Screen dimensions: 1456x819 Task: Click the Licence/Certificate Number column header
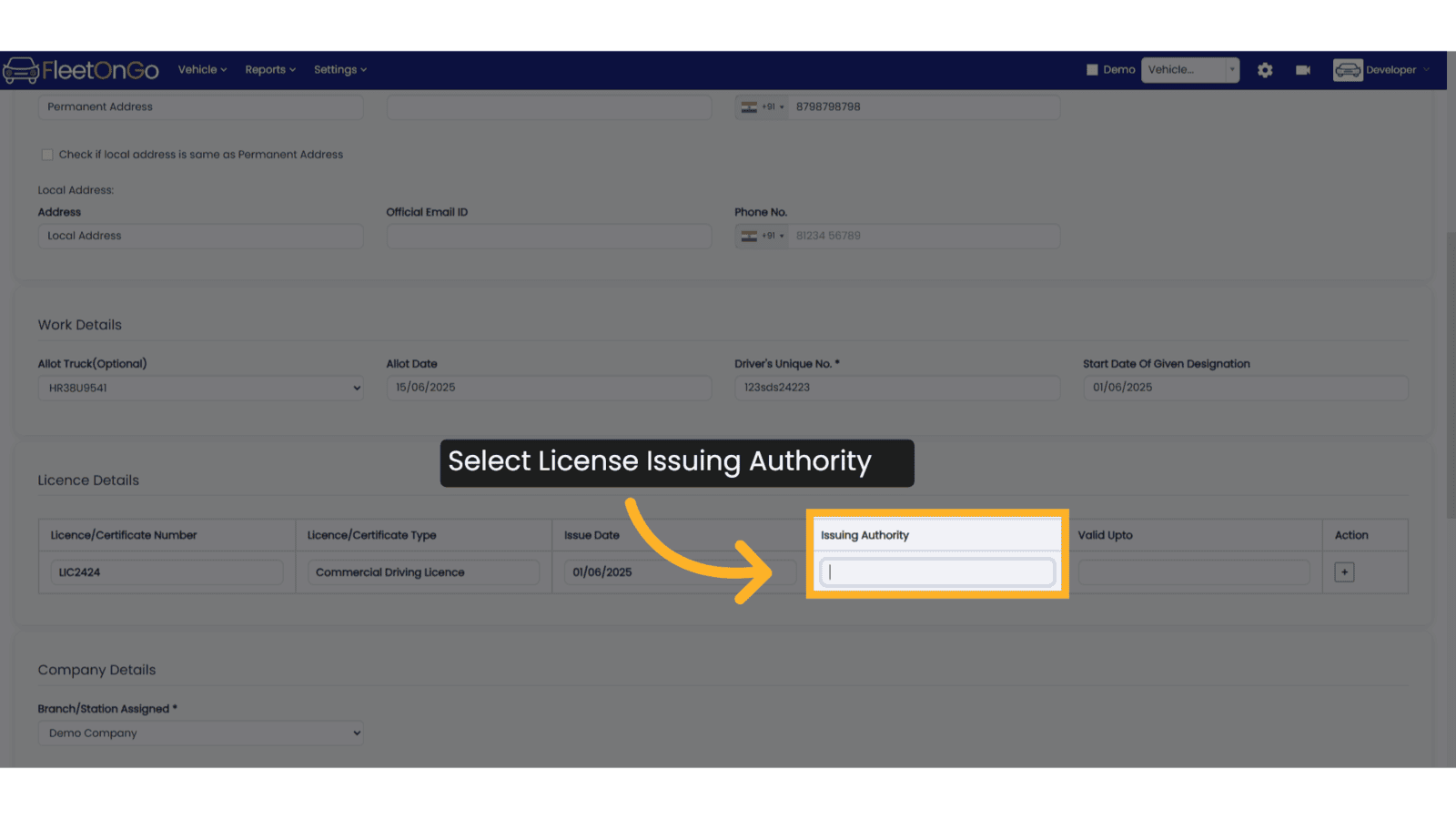click(x=124, y=535)
